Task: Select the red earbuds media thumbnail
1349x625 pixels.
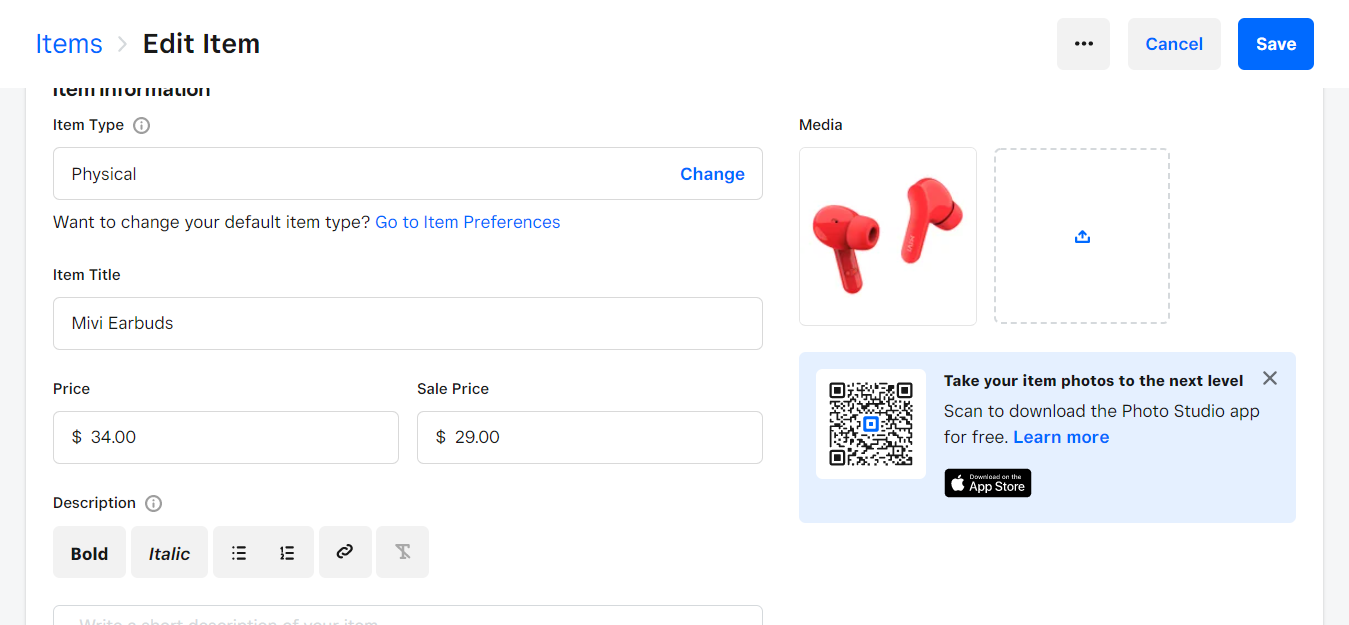Action: [x=887, y=236]
